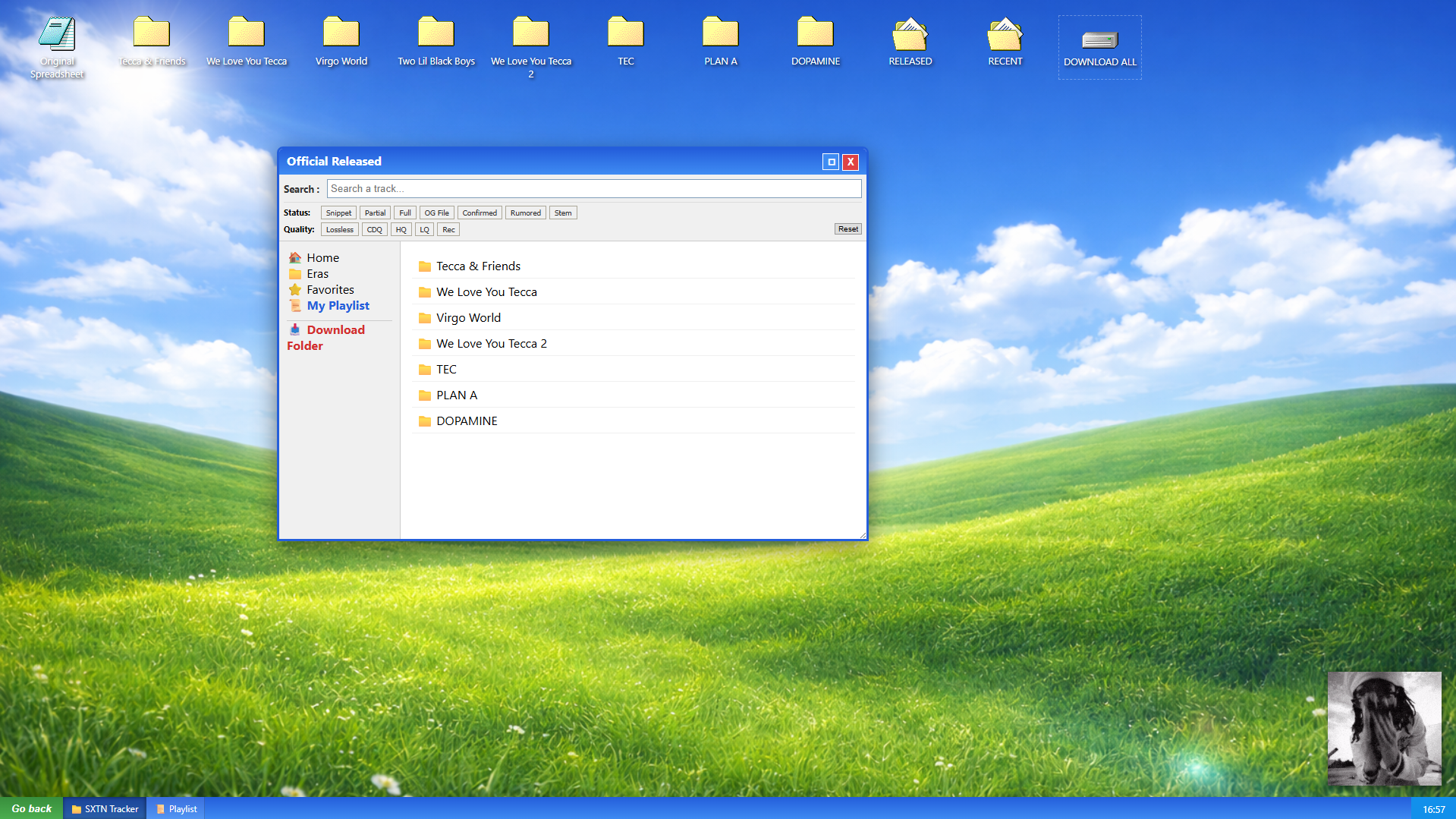Toggle the Confirmed status filter
The height and width of the screenshot is (819, 1456).
(x=480, y=213)
